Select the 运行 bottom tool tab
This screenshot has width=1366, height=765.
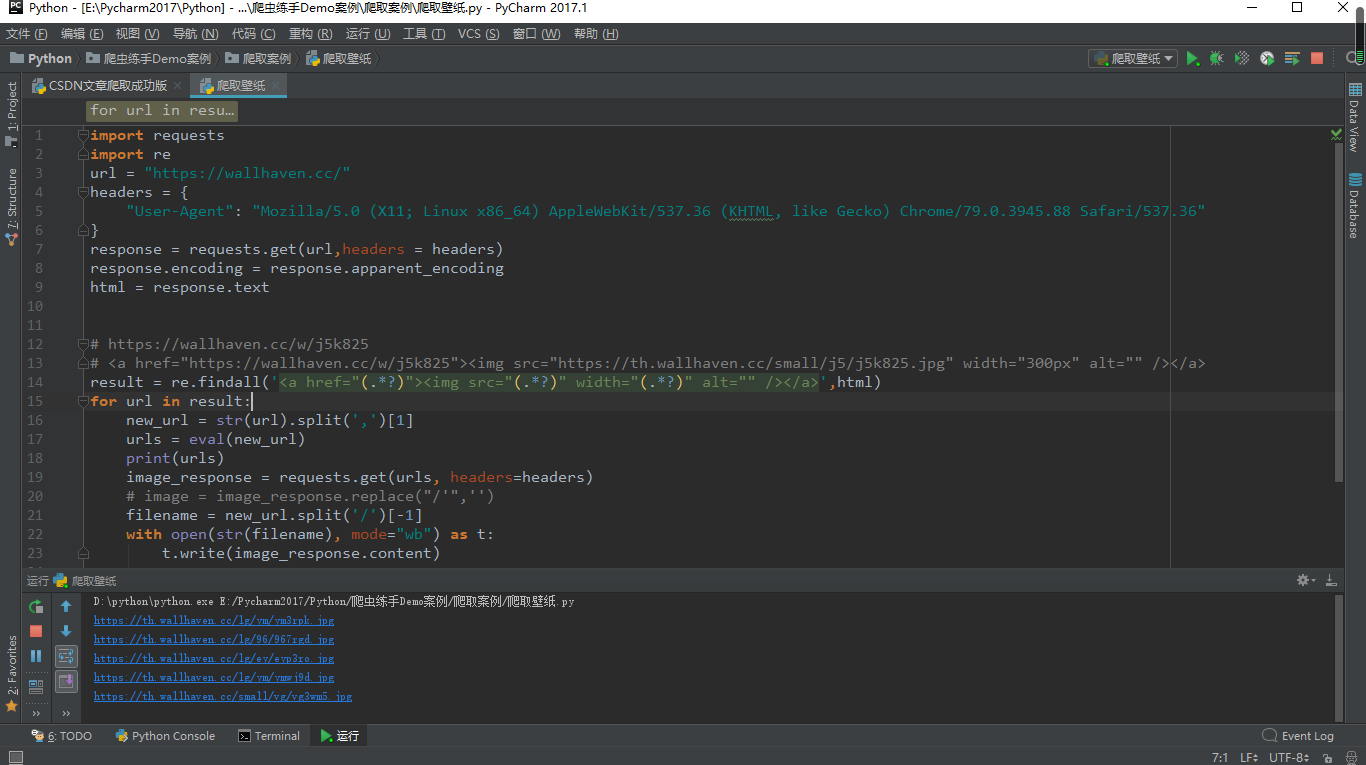tap(339, 736)
